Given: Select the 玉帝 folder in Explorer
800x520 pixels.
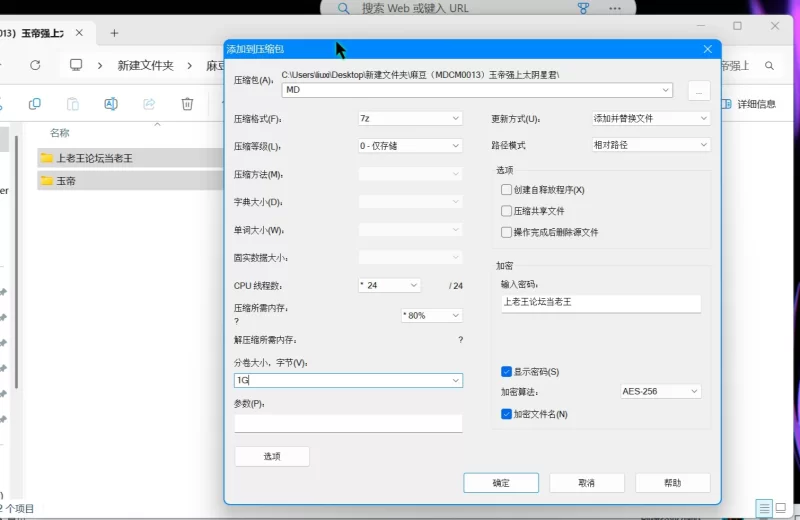Looking at the screenshot, I should click(130, 181).
